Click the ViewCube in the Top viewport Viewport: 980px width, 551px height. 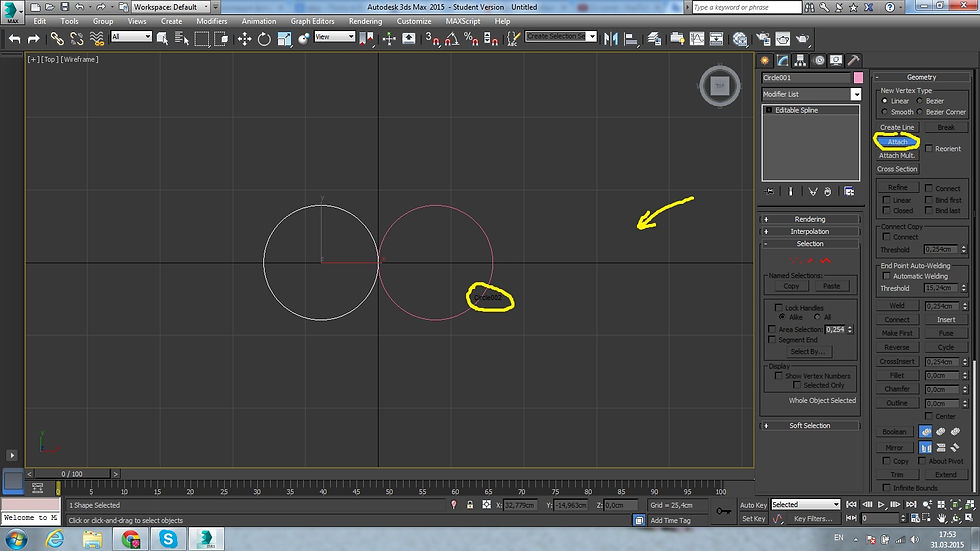point(720,86)
